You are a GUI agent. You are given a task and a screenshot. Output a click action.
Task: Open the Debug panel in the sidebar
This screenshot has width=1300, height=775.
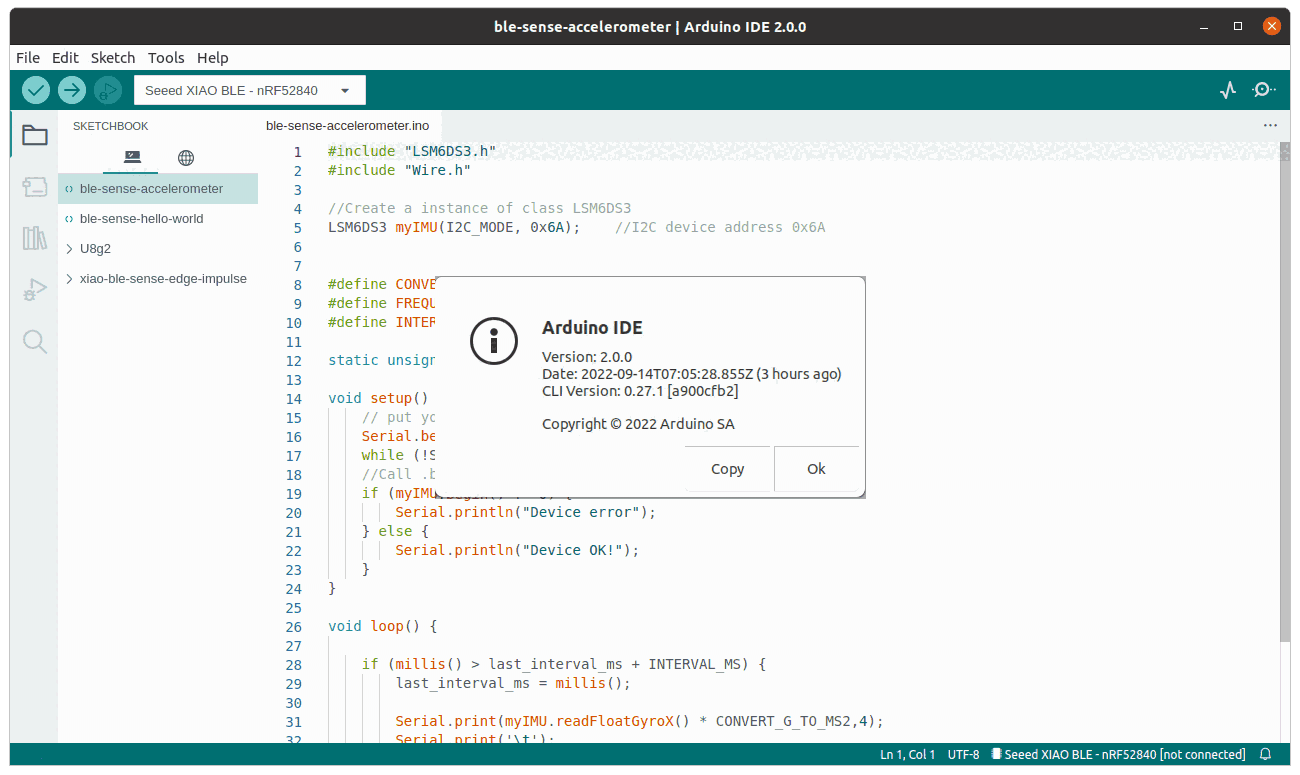point(34,290)
